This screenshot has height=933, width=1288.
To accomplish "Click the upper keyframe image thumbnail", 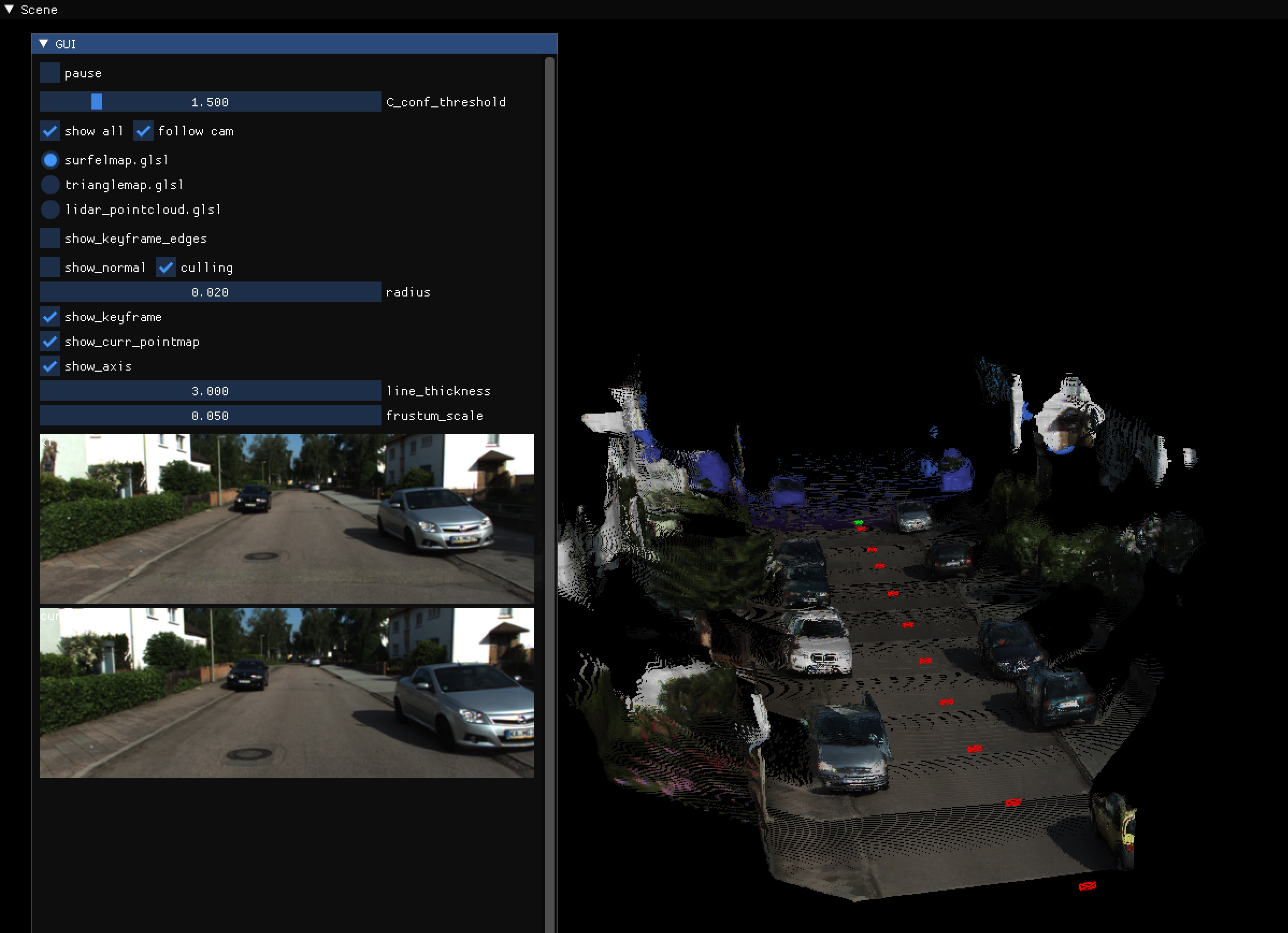I will (287, 518).
